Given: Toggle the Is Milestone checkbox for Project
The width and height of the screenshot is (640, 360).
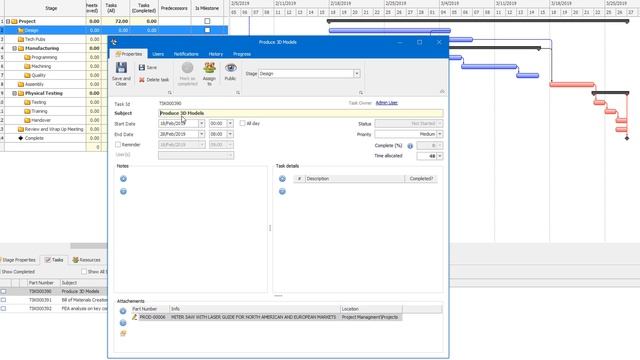Looking at the screenshot, I should (x=207, y=21).
